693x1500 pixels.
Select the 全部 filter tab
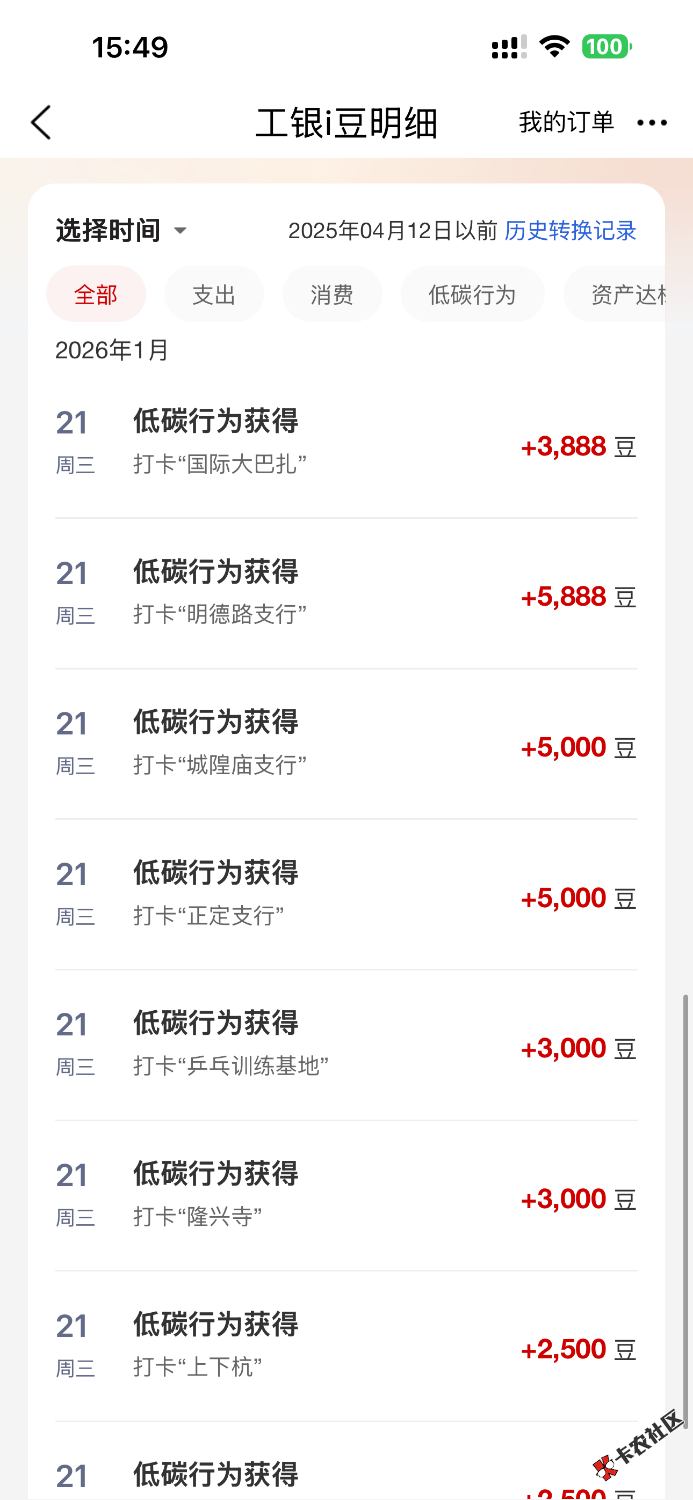pyautogui.click(x=96, y=295)
